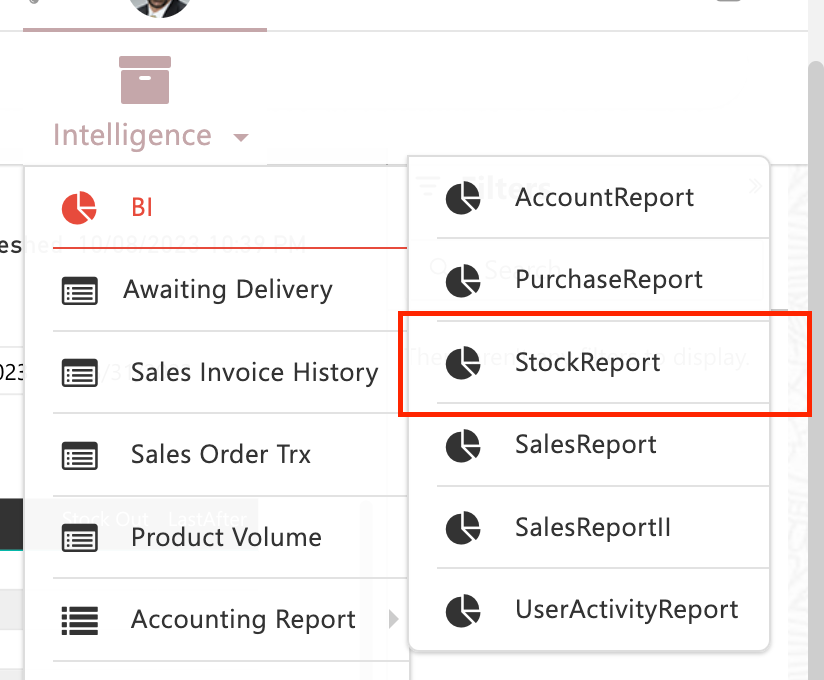The width and height of the screenshot is (824, 680).
Task: Open Sales Order Trx menu item
Action: [x=221, y=455]
